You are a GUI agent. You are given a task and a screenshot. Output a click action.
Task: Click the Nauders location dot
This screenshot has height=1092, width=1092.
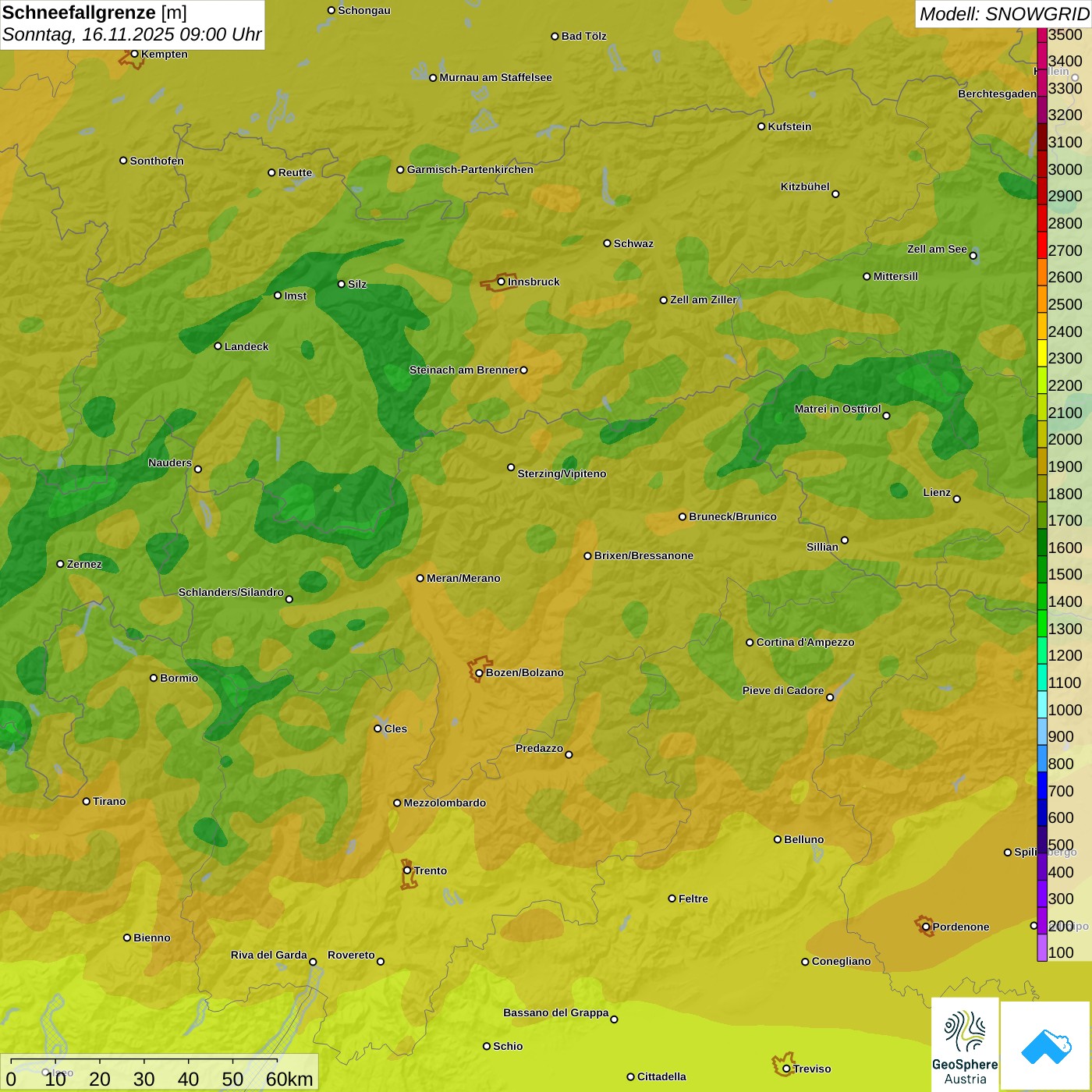click(198, 470)
